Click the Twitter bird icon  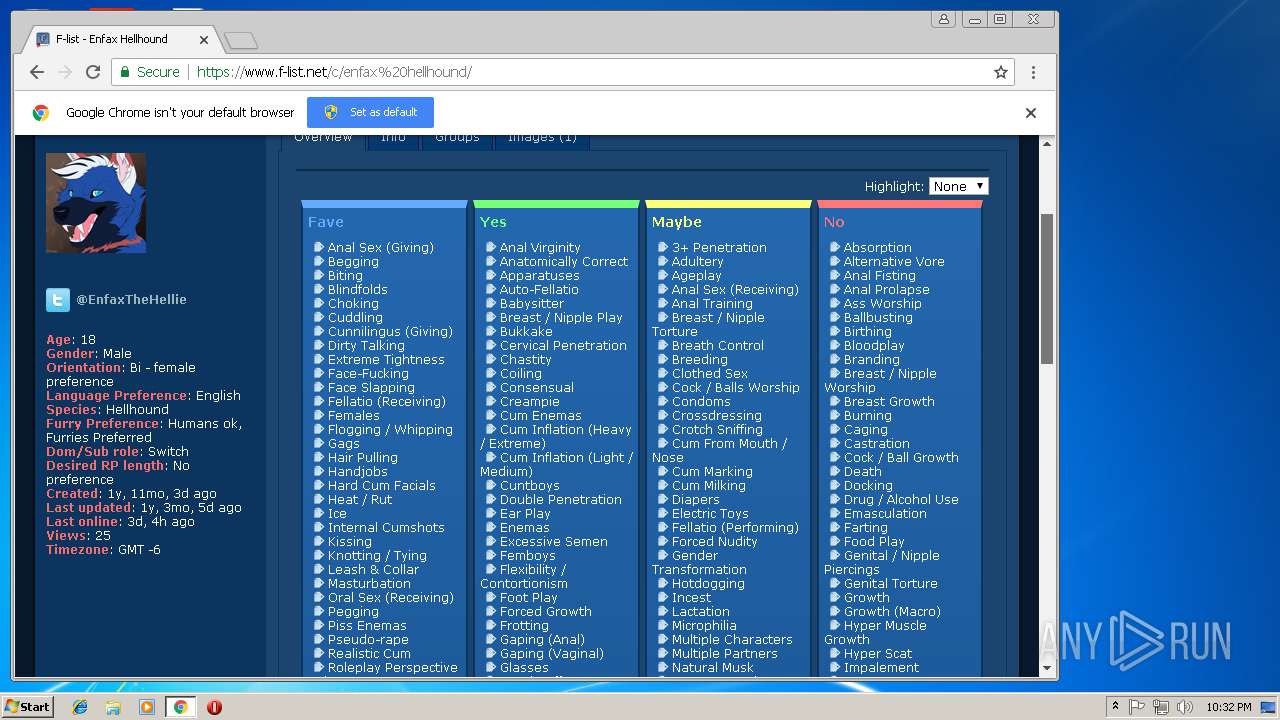57,299
